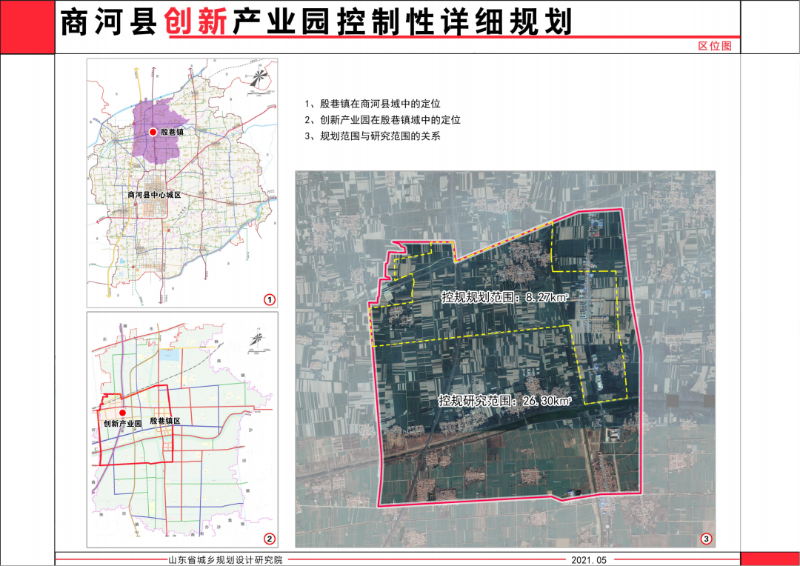
Task: Select the 区位图 label in the header
Action: [715, 47]
